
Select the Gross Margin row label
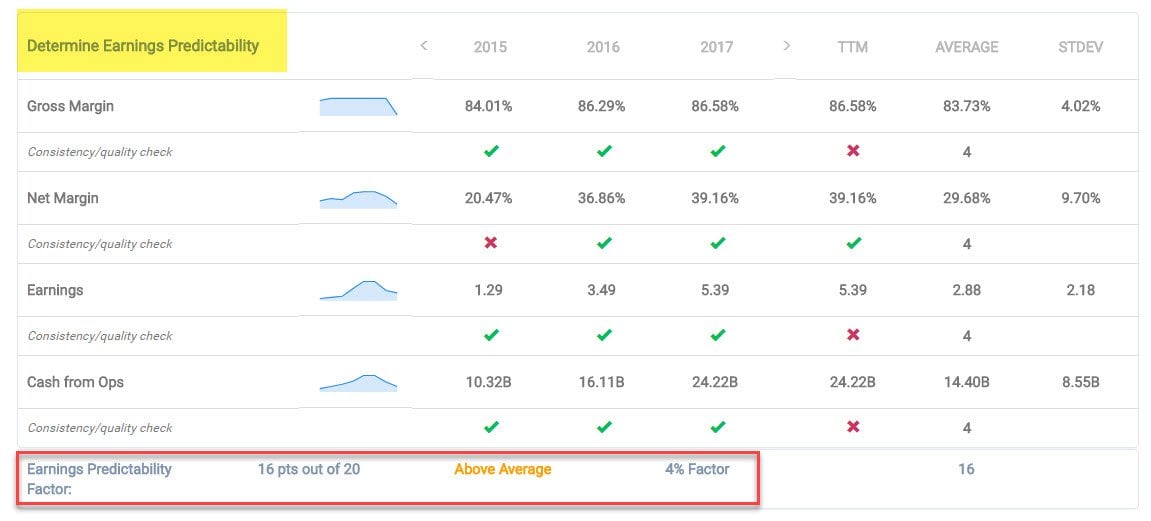70,107
